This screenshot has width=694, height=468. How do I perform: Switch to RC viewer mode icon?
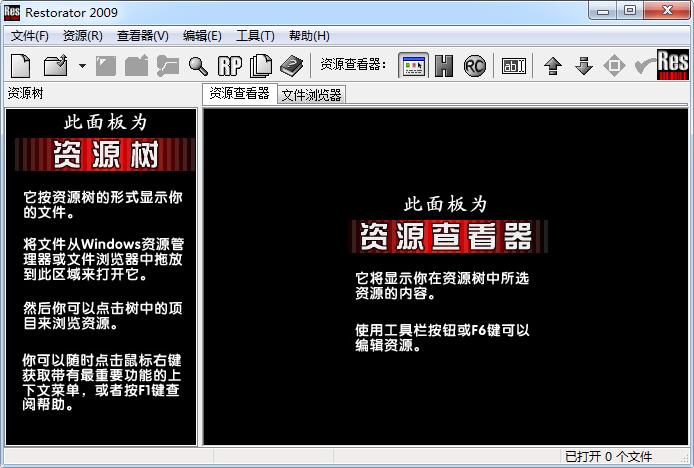click(x=474, y=66)
